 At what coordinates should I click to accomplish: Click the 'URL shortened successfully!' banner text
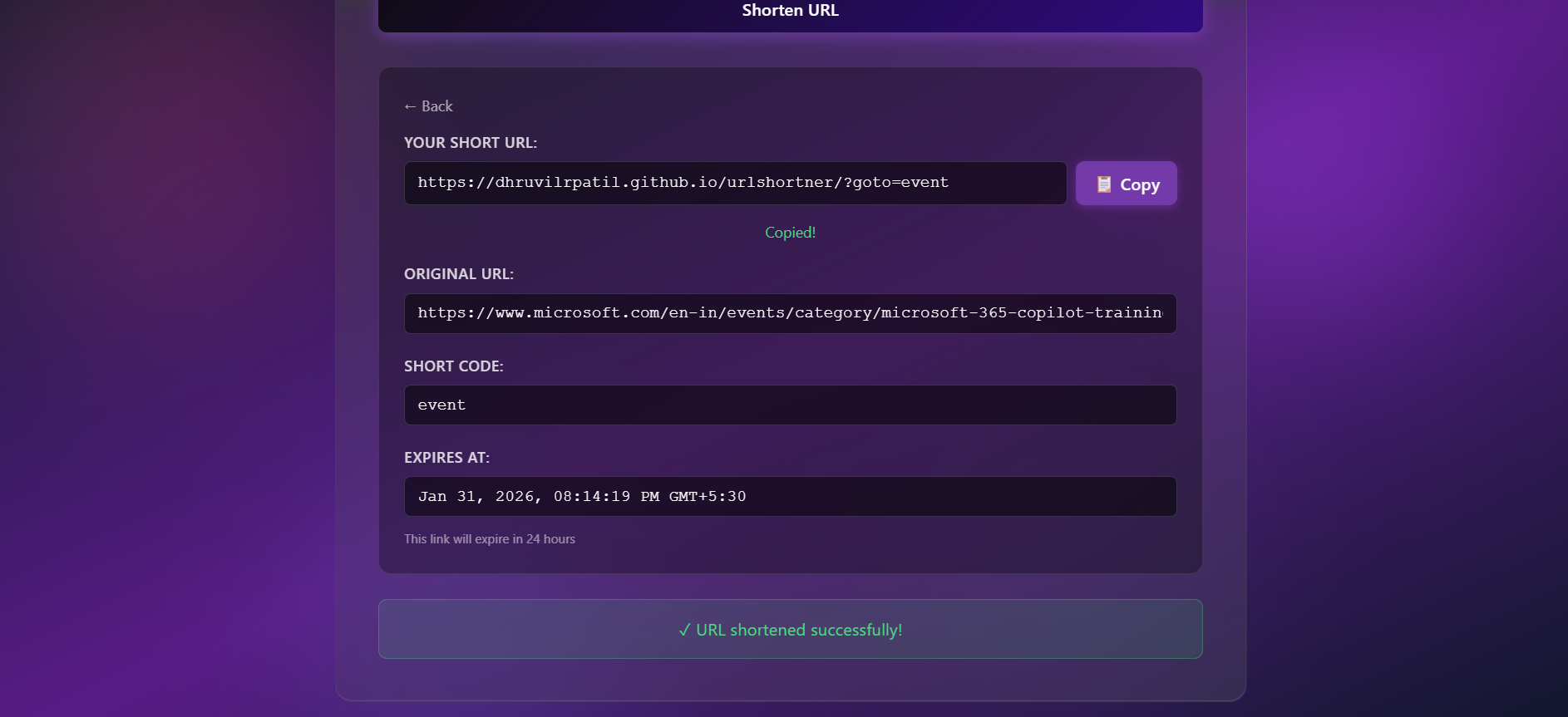(798, 630)
